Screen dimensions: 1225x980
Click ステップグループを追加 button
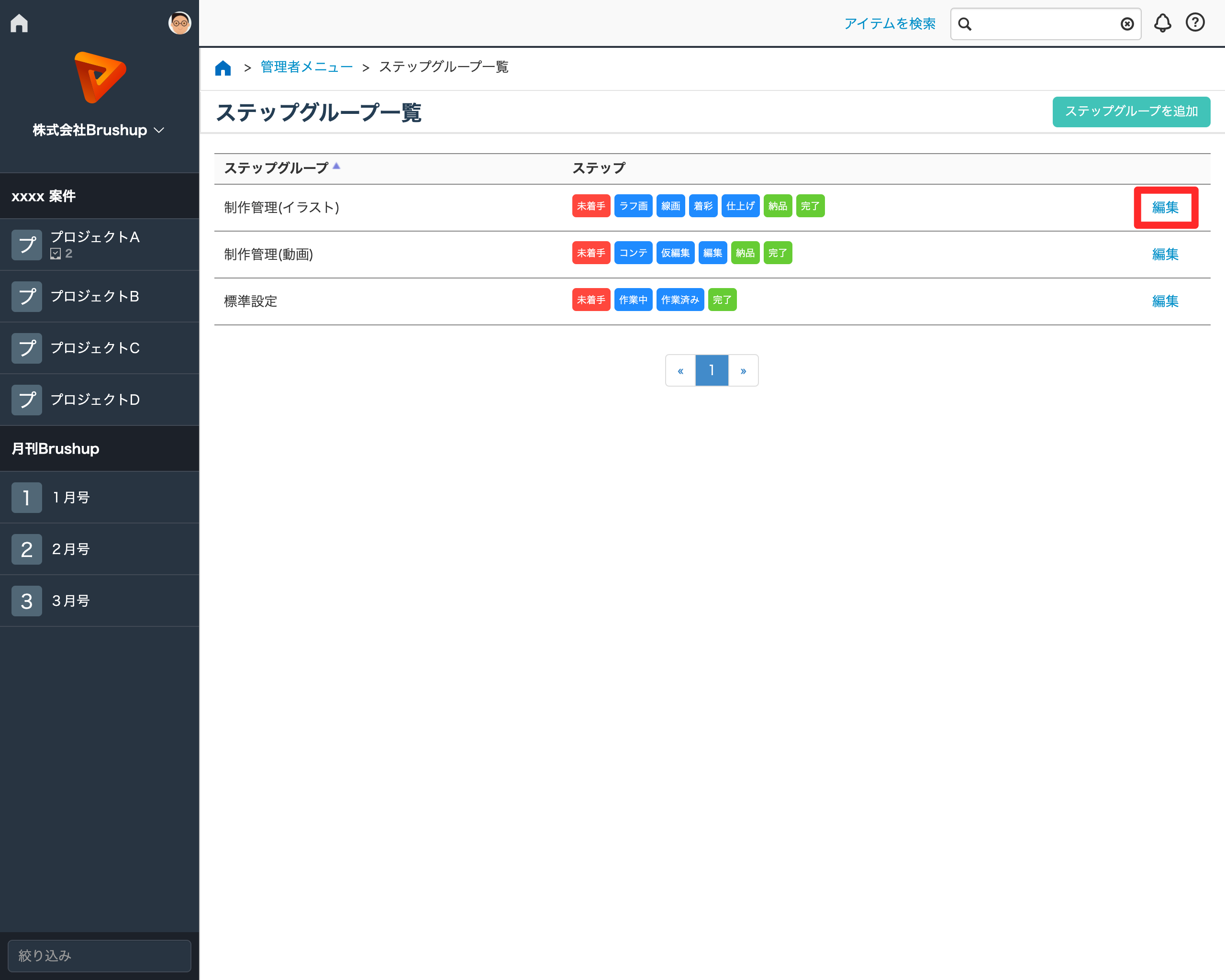pyautogui.click(x=1131, y=111)
